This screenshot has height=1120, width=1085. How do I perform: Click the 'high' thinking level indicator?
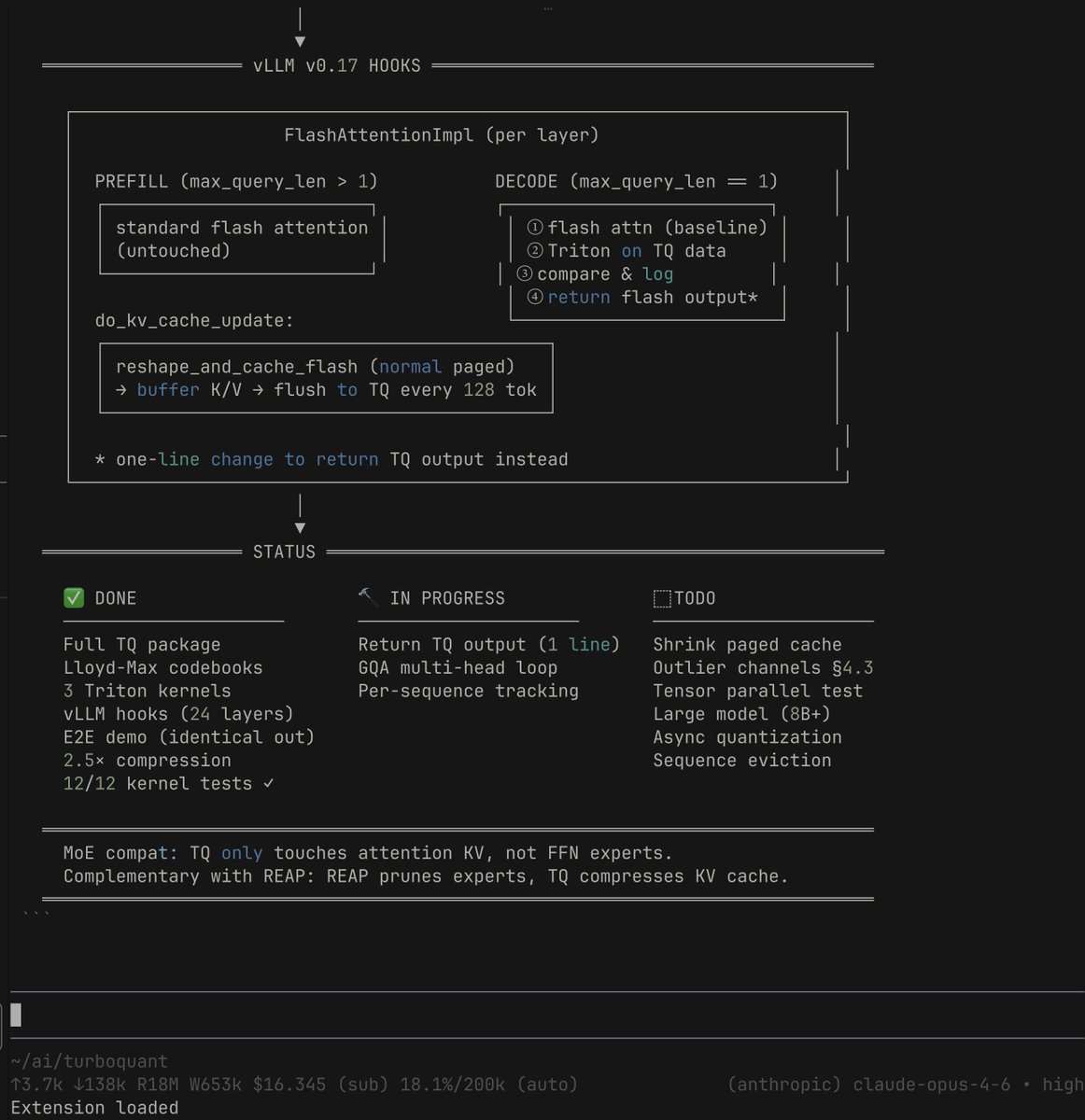point(1064,1085)
